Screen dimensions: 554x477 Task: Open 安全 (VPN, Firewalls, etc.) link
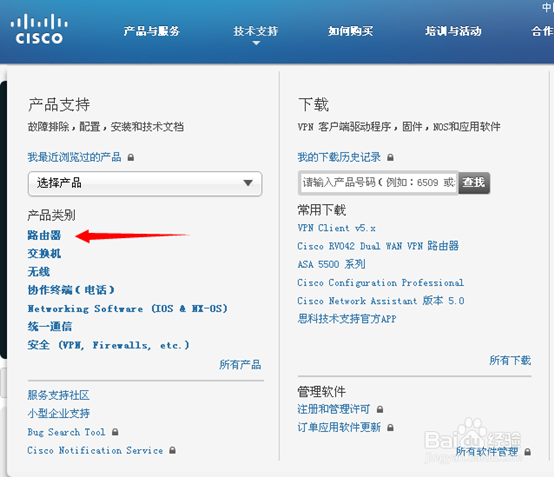coord(108,345)
